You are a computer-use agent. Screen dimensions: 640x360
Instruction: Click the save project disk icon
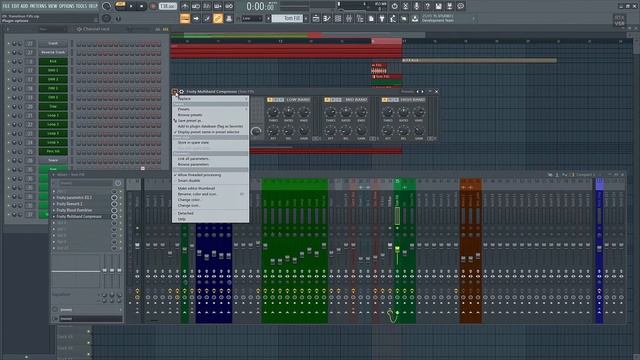click(x=438, y=6)
